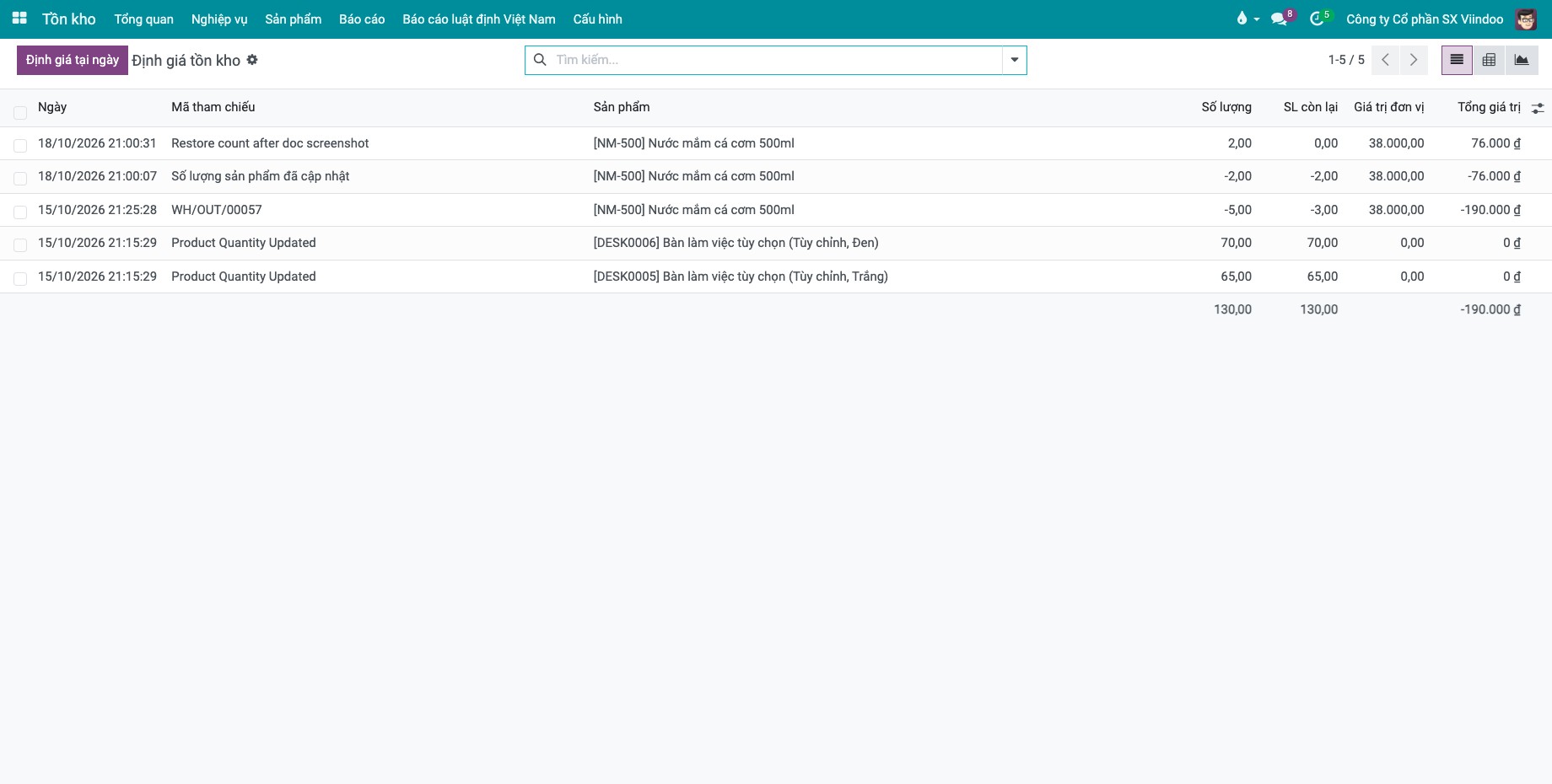
Task: Sort by the Giá trị đơn vị column header
Action: (1388, 107)
